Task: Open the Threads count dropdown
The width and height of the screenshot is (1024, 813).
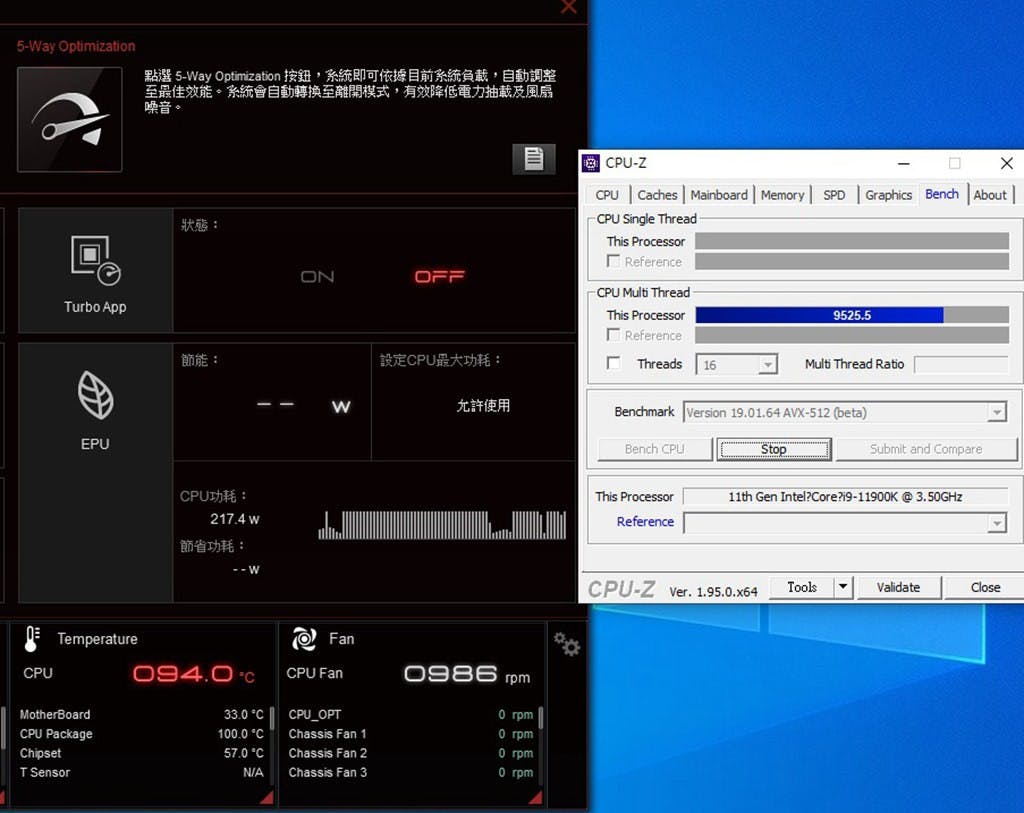Action: point(767,365)
